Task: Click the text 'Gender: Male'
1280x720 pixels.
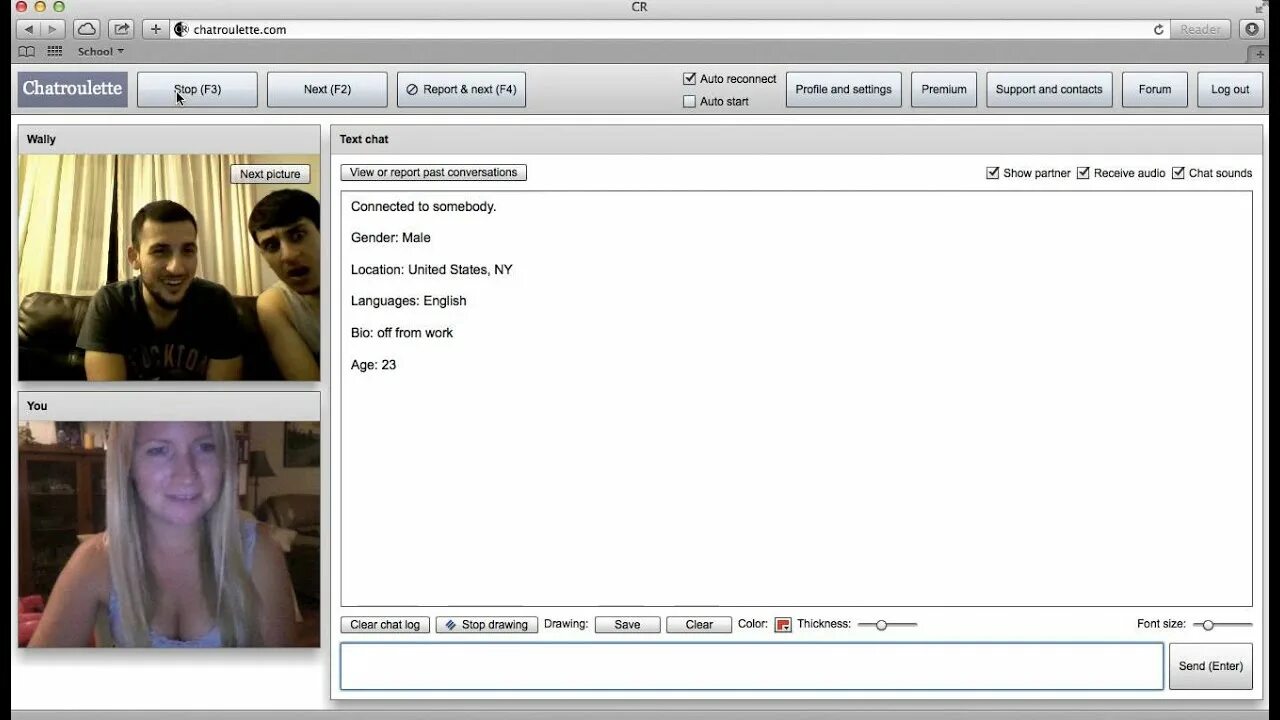Action: pyautogui.click(x=391, y=237)
